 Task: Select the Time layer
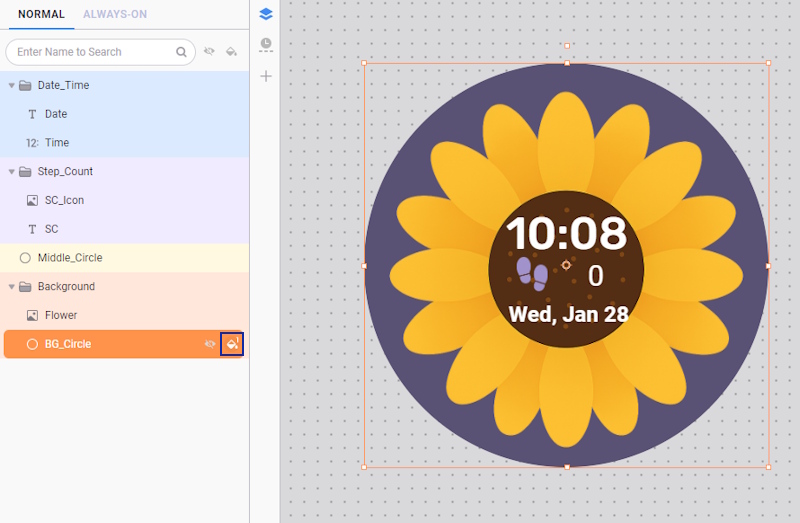[57, 143]
